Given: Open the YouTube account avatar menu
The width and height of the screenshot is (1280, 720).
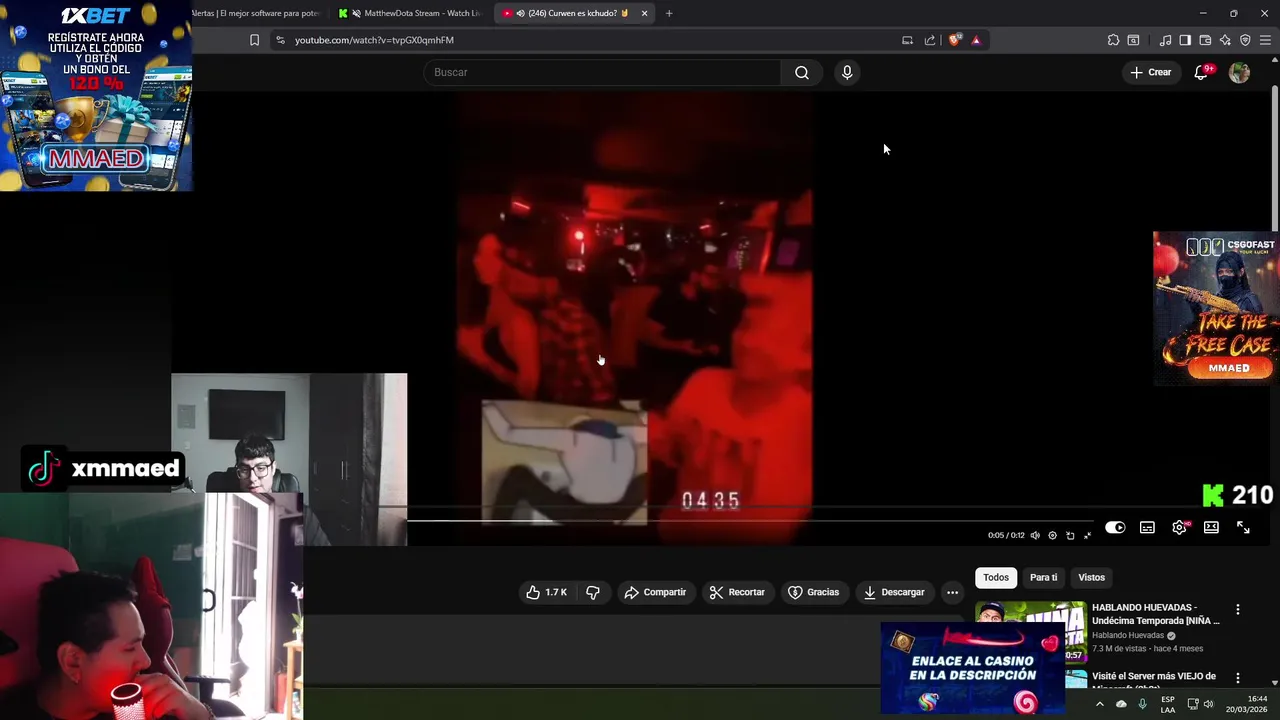Looking at the screenshot, I should (x=1239, y=72).
